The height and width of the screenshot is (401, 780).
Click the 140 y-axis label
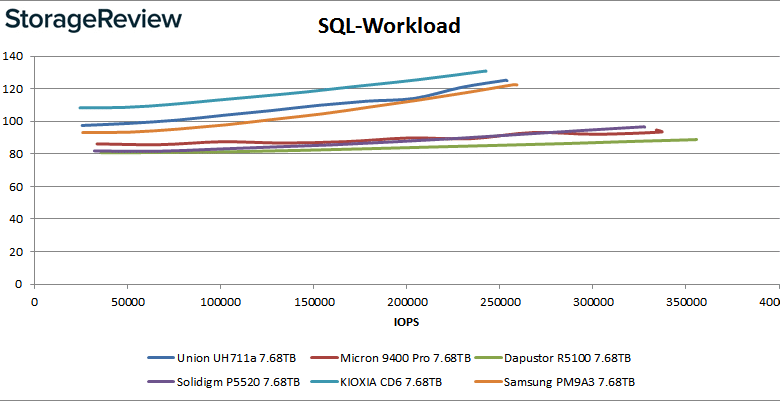12,56
